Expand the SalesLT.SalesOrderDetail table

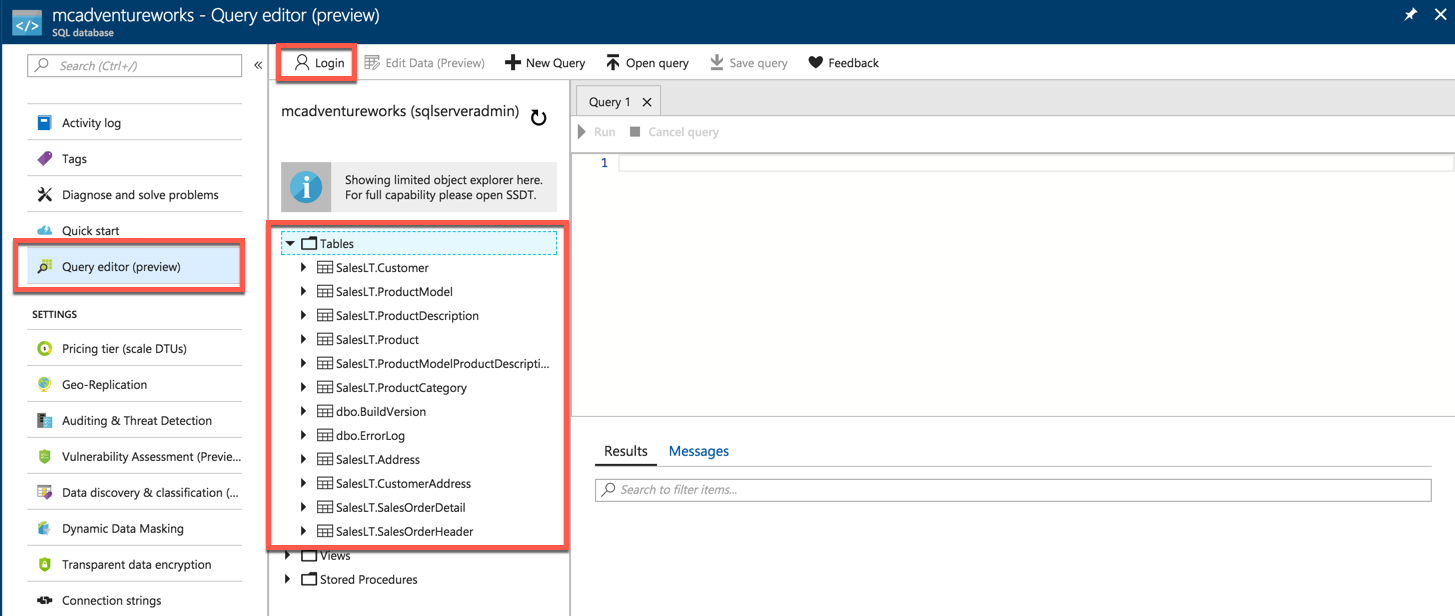304,508
